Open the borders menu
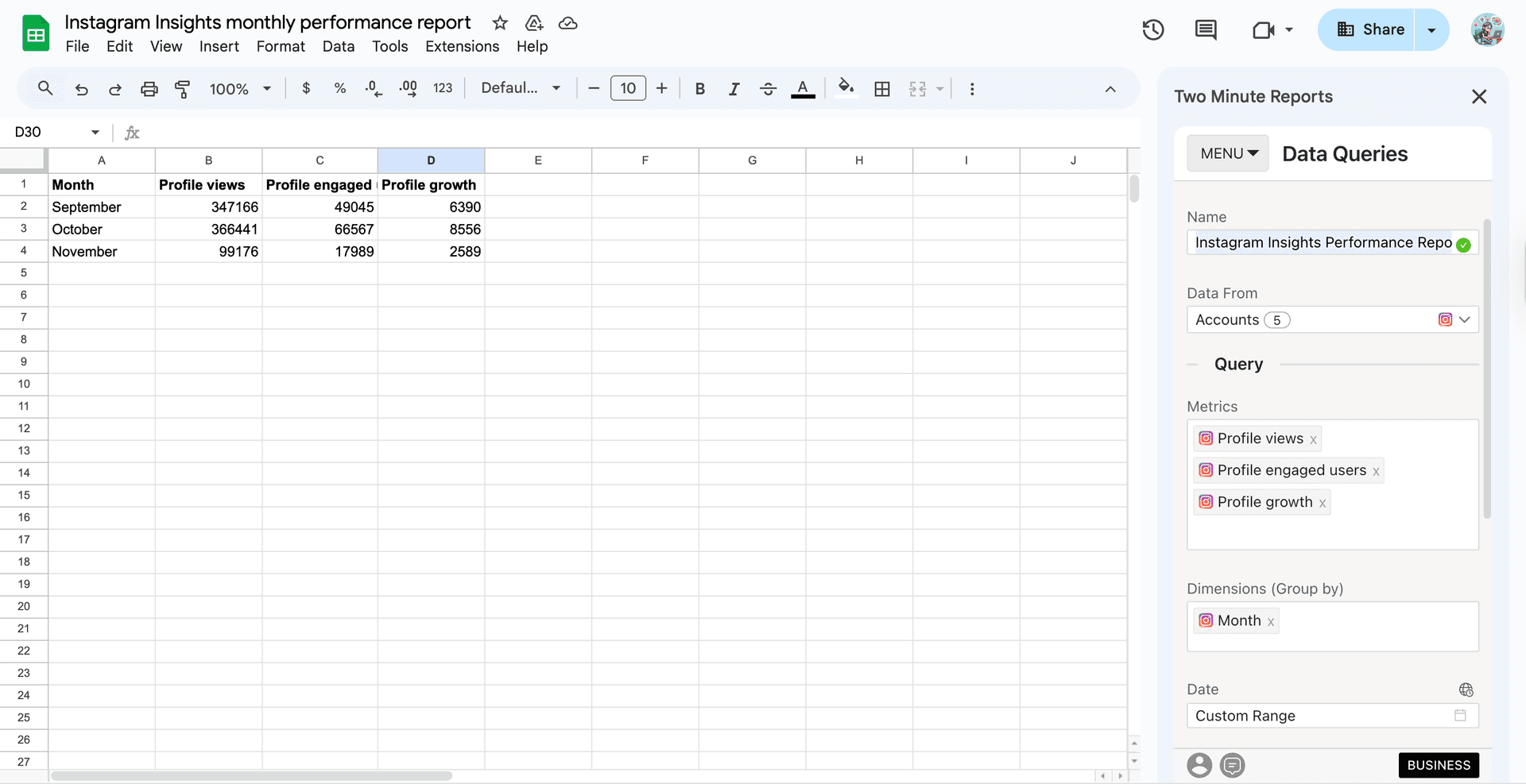The width and height of the screenshot is (1526, 784). point(882,88)
